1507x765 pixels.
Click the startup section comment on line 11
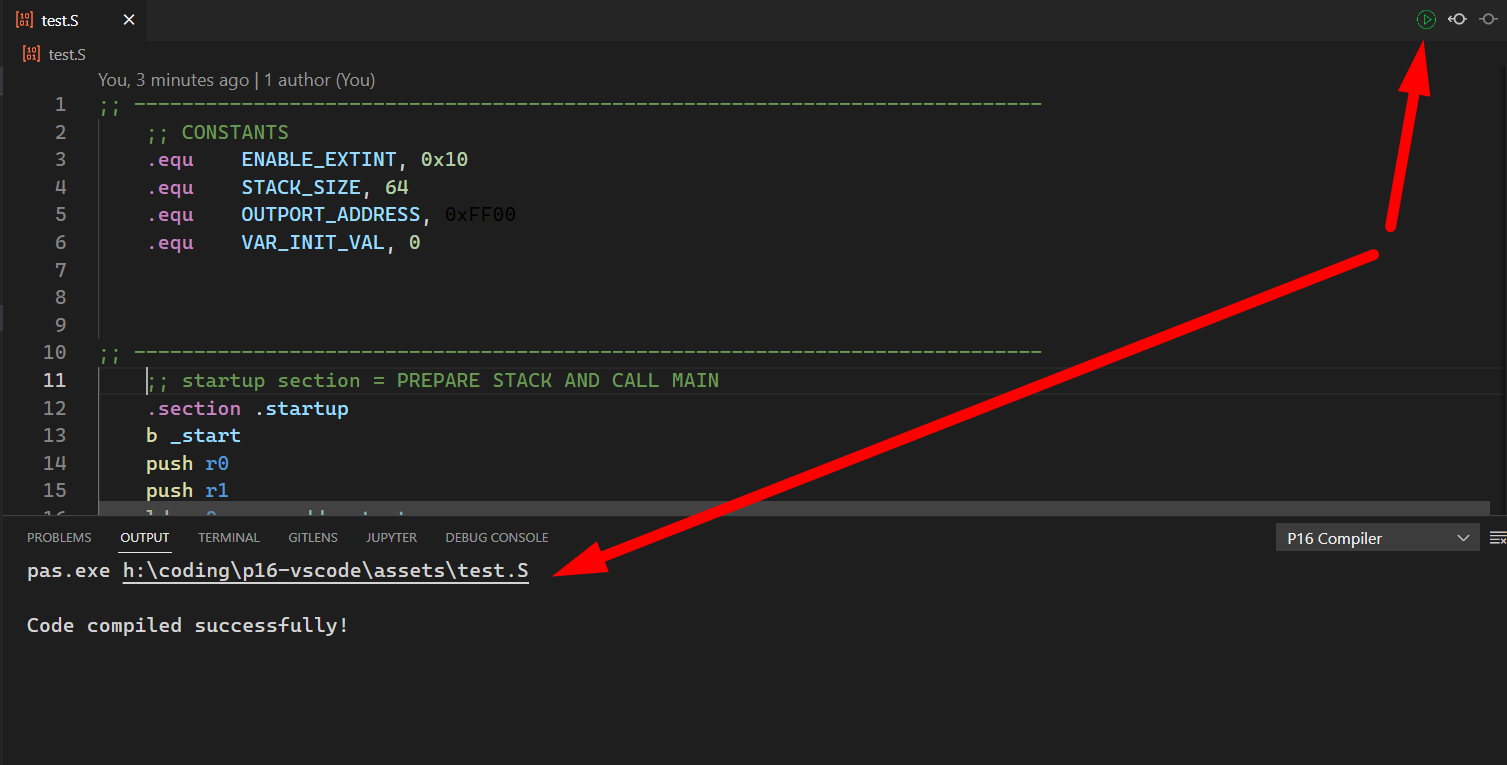[433, 381]
